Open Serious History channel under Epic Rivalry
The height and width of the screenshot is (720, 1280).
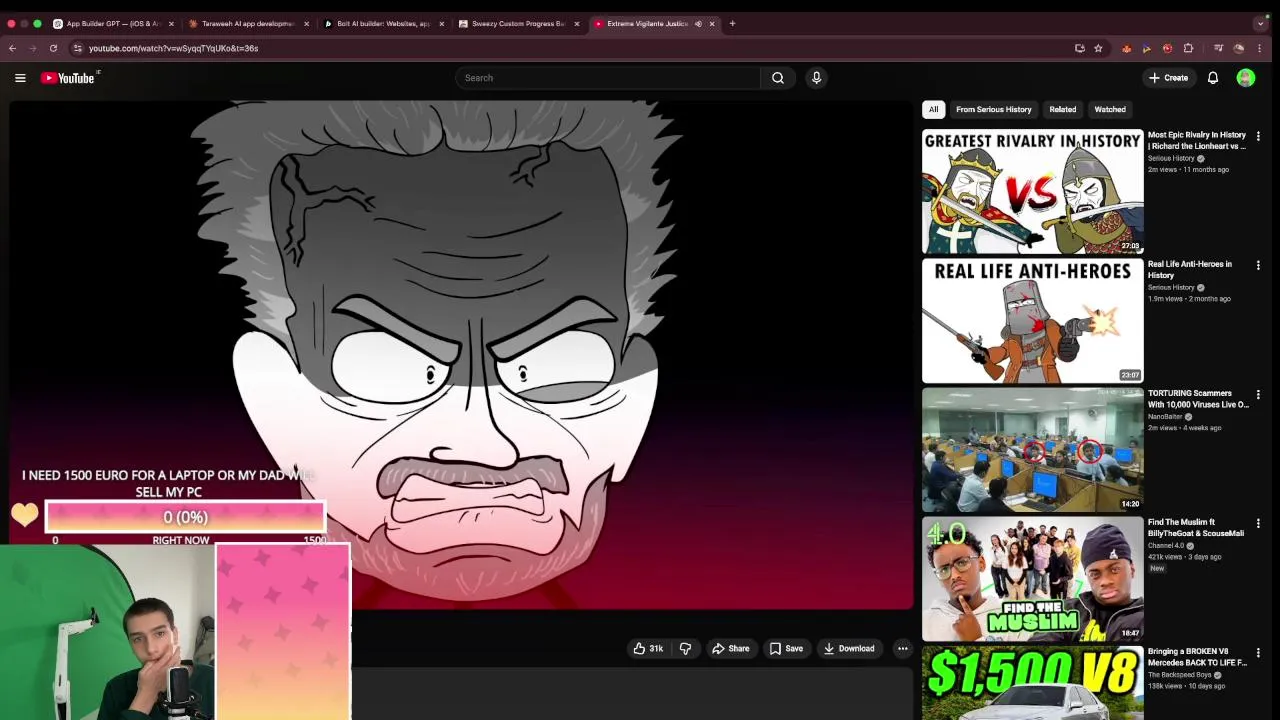pyautogui.click(x=1171, y=158)
